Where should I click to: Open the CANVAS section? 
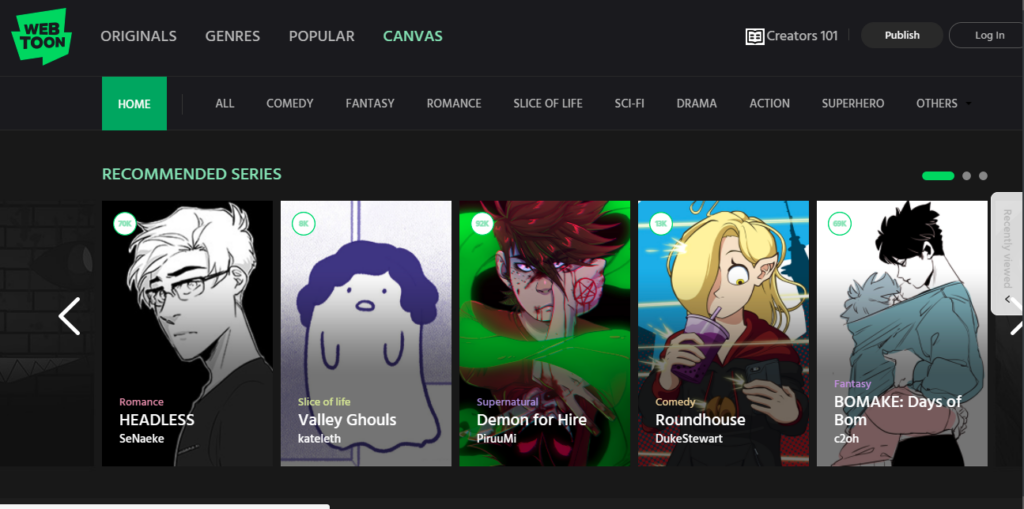(413, 36)
